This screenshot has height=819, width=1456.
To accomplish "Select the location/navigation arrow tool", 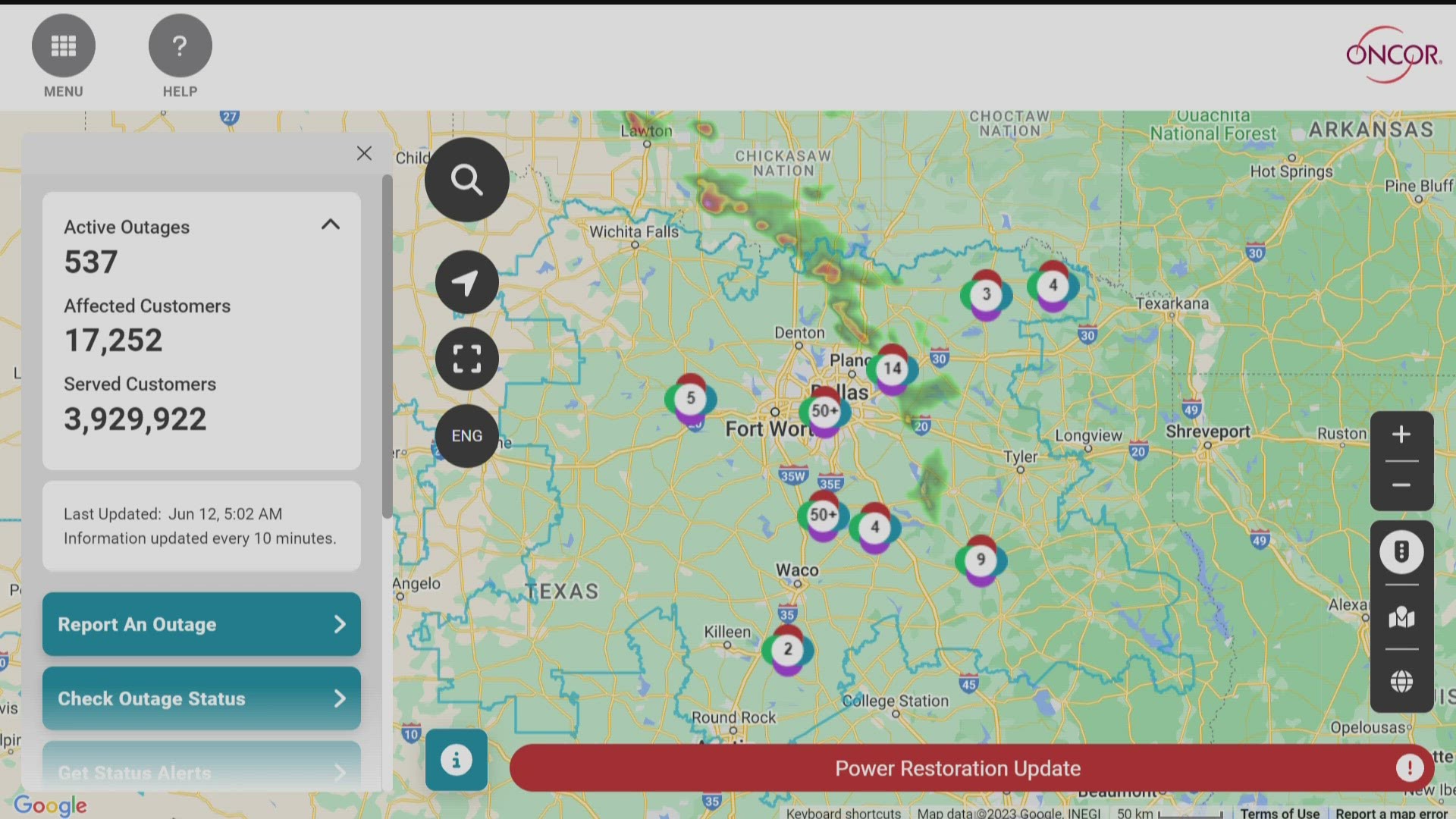I will pos(466,281).
